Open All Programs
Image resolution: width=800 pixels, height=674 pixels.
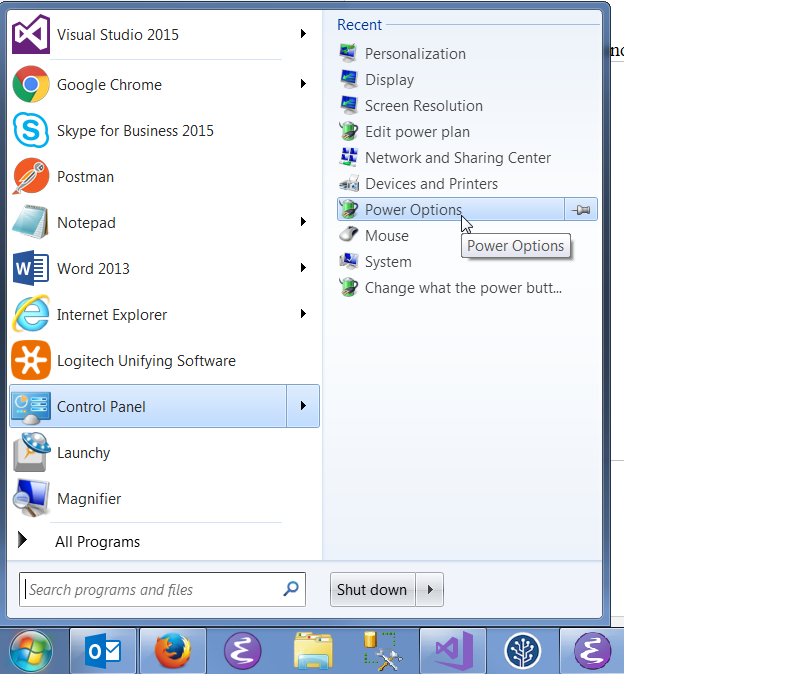[97, 541]
